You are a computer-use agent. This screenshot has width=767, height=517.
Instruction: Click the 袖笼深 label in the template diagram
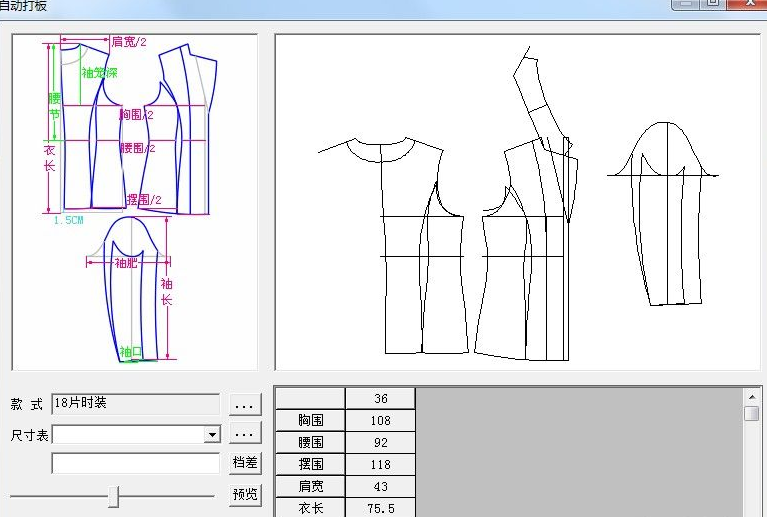[99, 73]
